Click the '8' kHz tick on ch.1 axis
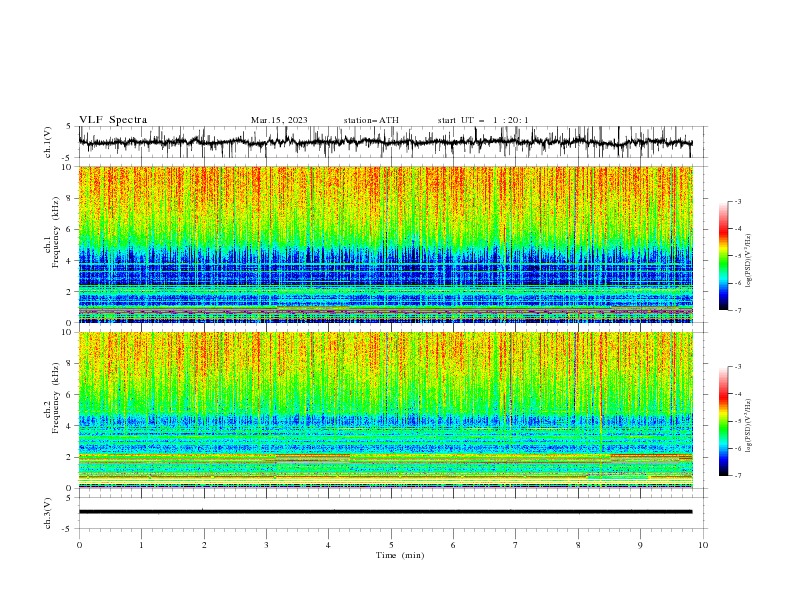 pyautogui.click(x=70, y=198)
